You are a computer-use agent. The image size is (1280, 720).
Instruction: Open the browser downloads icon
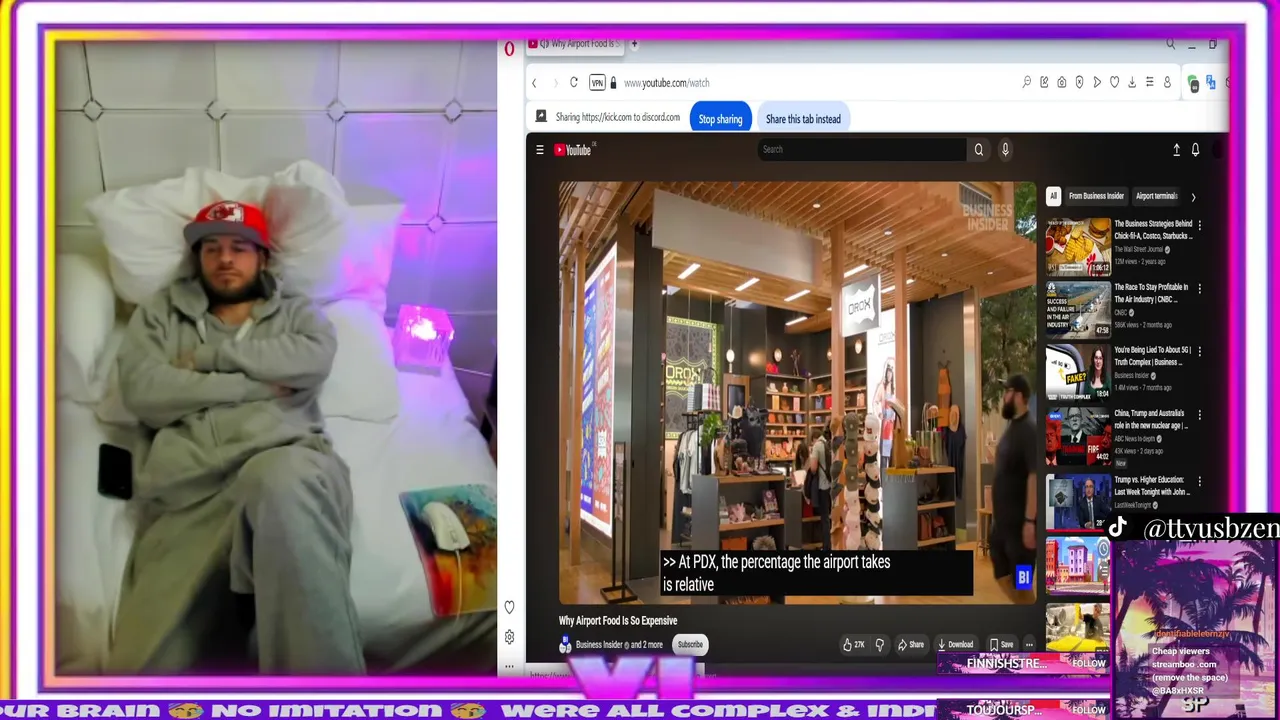[1132, 83]
